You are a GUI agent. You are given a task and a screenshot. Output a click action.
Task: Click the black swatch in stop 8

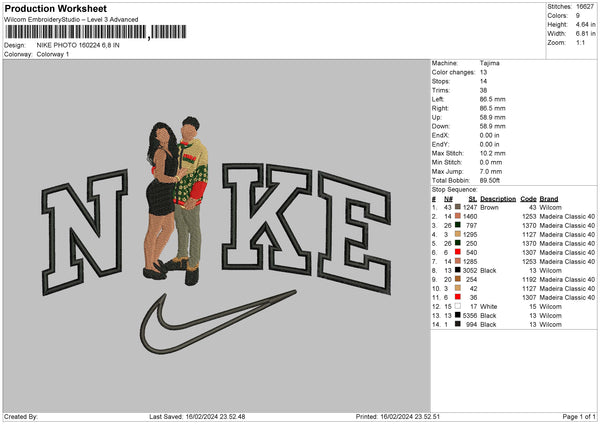pyautogui.click(x=458, y=270)
